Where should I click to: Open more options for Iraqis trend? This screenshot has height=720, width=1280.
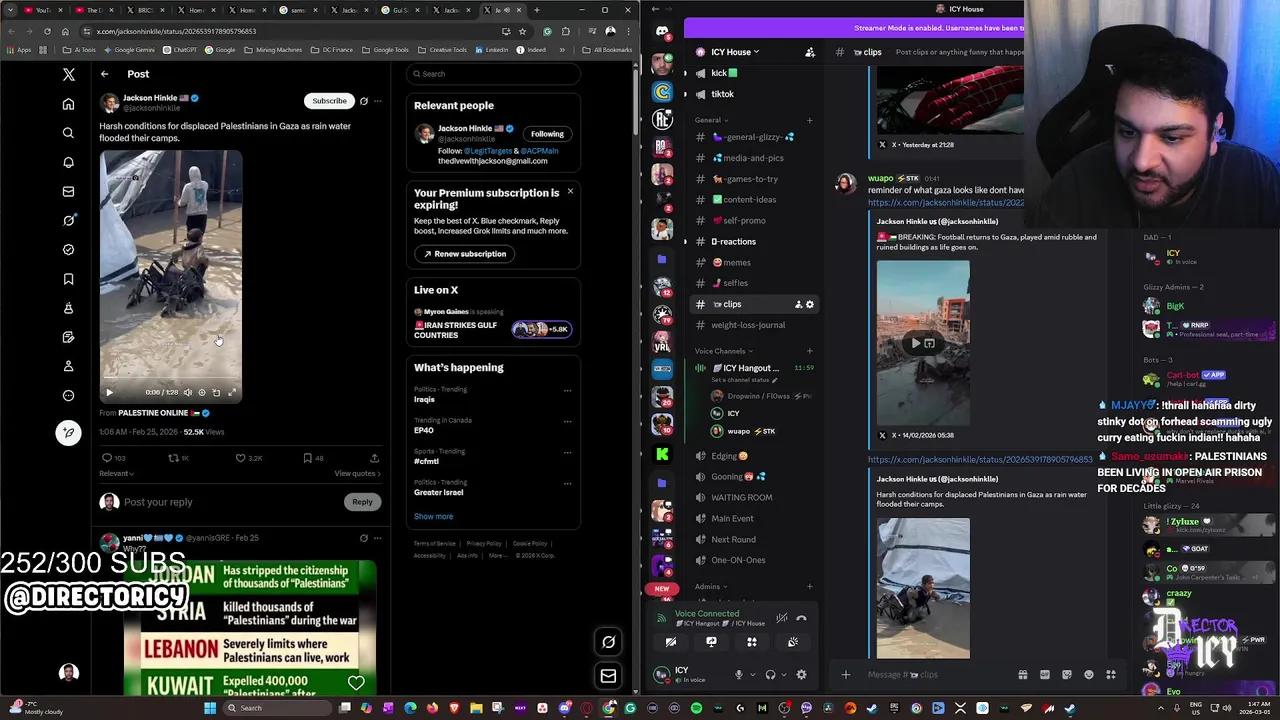click(567, 391)
